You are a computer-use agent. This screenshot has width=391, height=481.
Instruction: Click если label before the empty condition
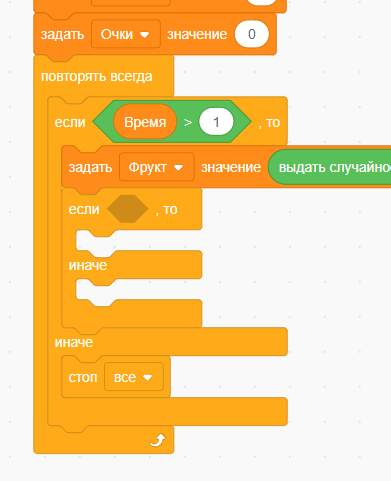pos(84,209)
